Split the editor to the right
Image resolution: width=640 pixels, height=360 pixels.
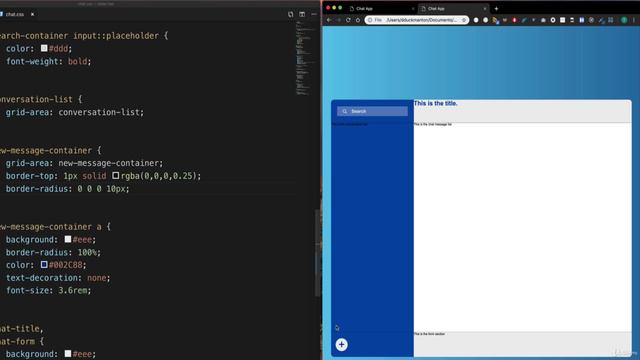click(302, 14)
